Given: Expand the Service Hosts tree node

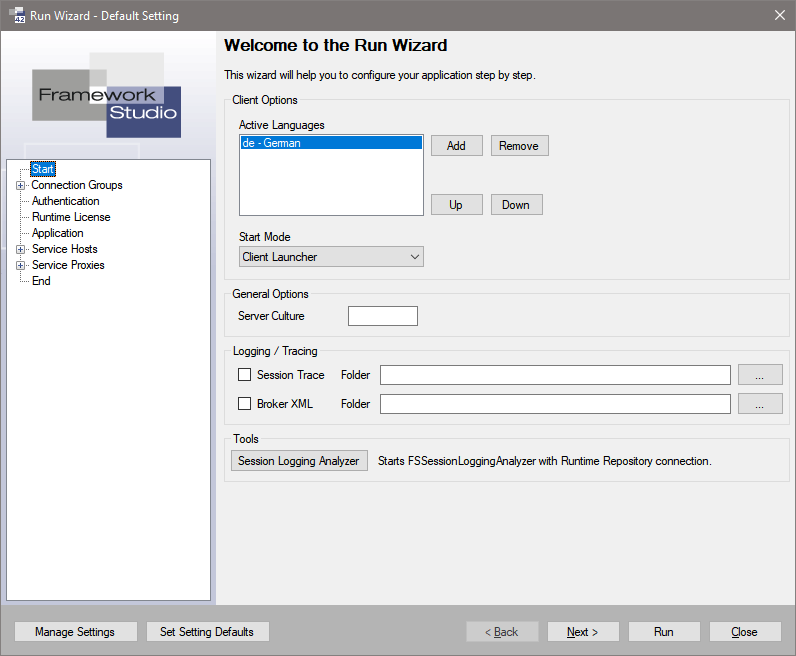Looking at the screenshot, I should (x=20, y=249).
